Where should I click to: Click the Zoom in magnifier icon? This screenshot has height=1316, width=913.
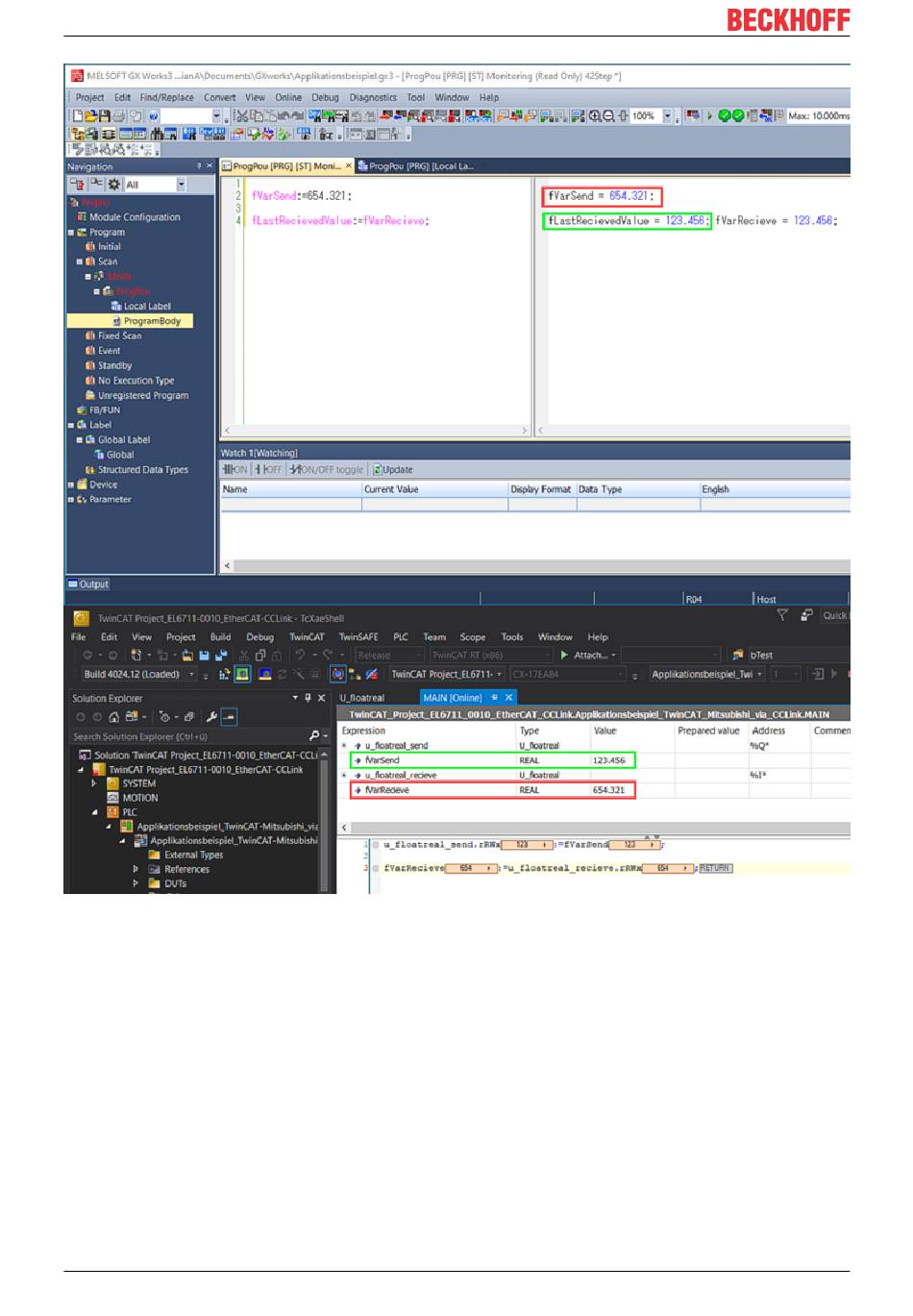595,115
